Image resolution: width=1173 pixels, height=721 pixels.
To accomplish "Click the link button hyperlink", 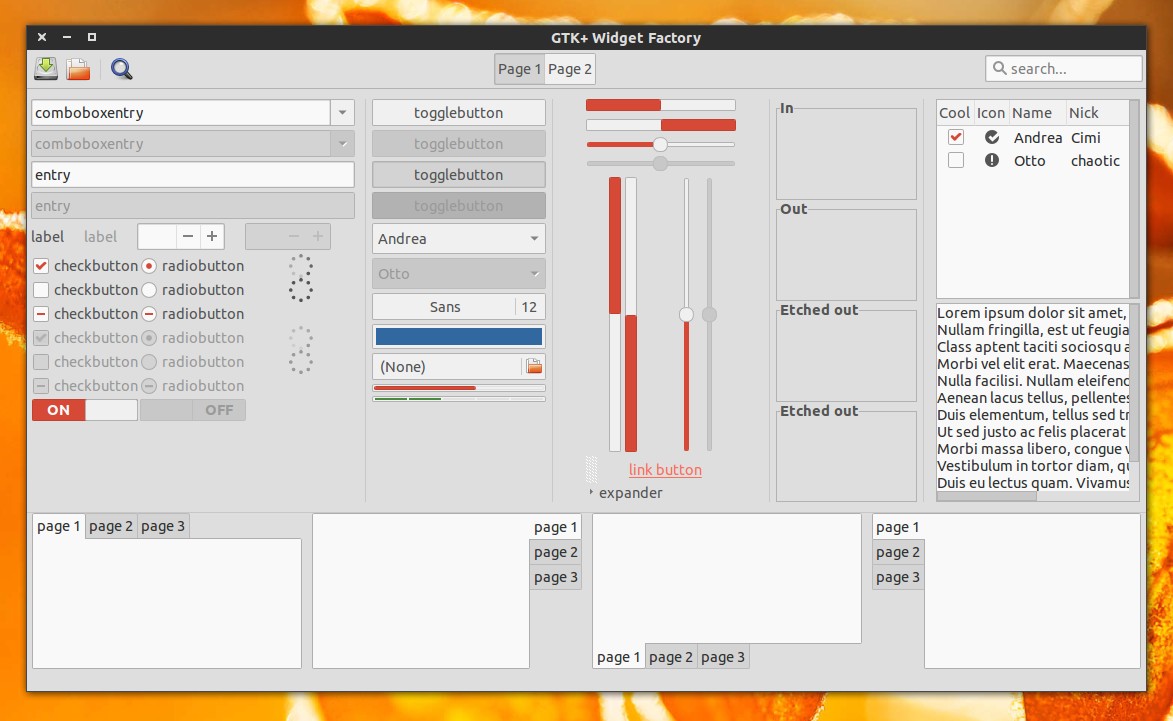I will (x=665, y=470).
